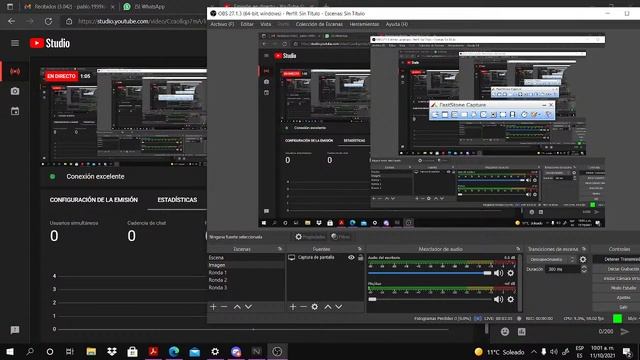This screenshot has height=360, width=640.
Task: Open Filtros button above source panels
Action: pos(340,237)
